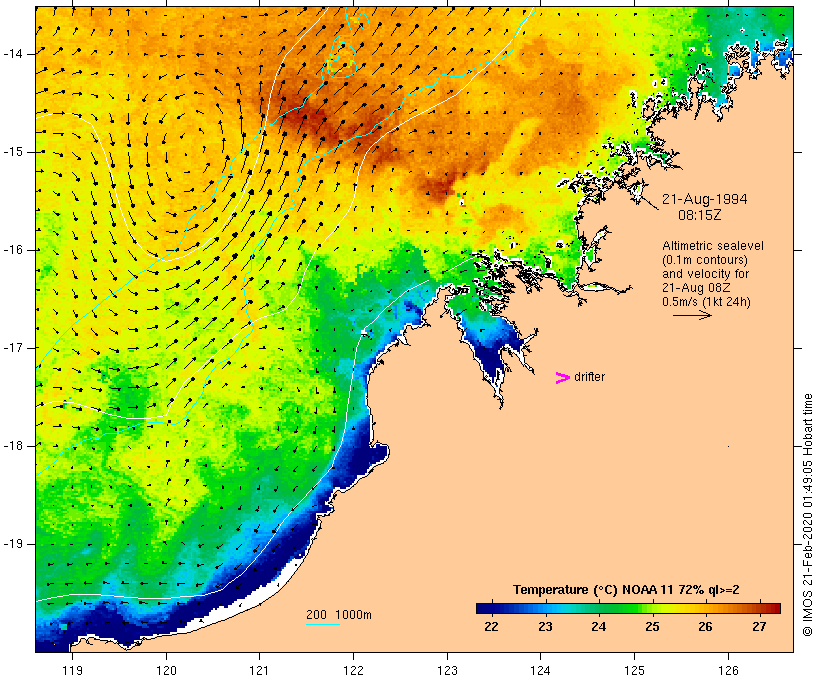820x680 pixels.
Task: Click longitude axis label 125
Action: tap(634, 670)
